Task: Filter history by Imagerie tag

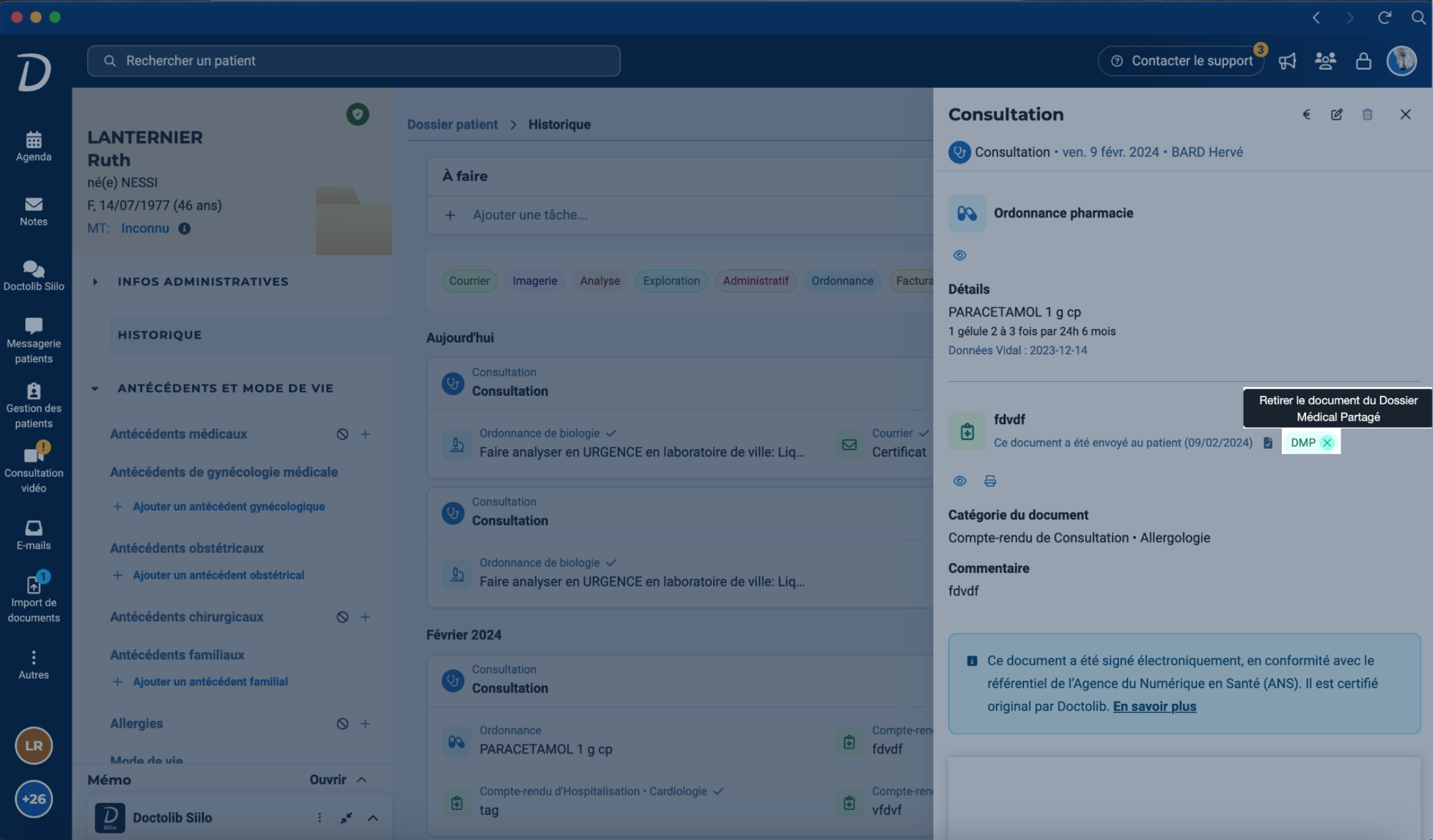Action: pos(534,281)
